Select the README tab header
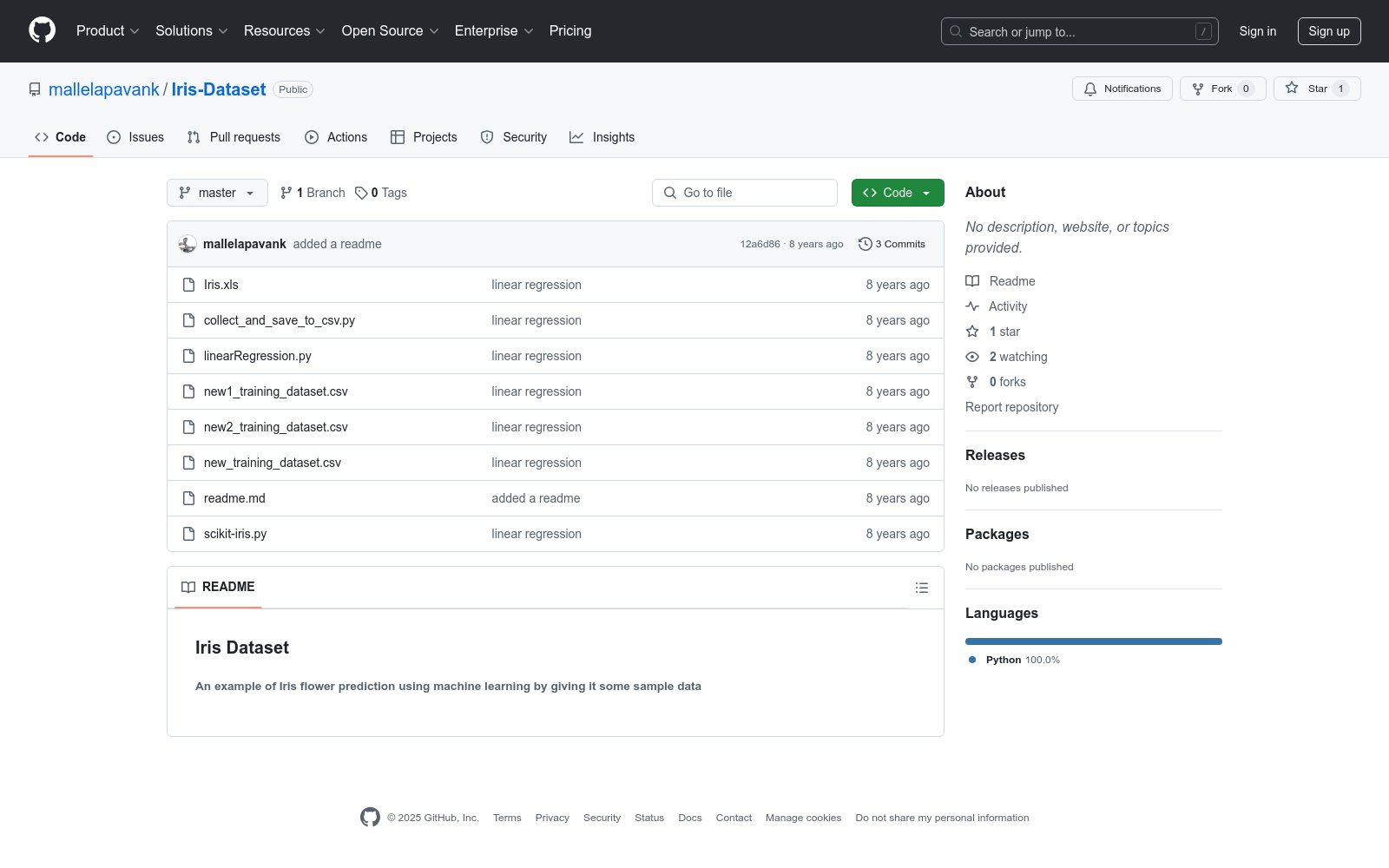The image size is (1389, 868). click(218, 587)
